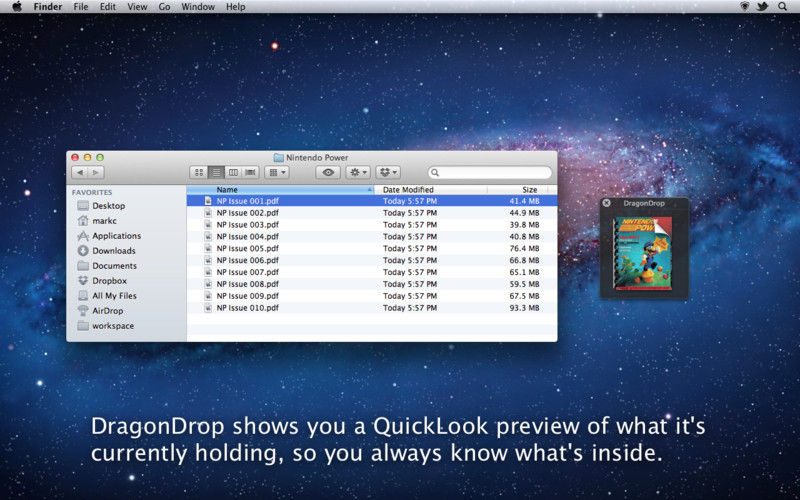Switch Finder to column view
Screen dimensions: 800x500
pos(233,173)
